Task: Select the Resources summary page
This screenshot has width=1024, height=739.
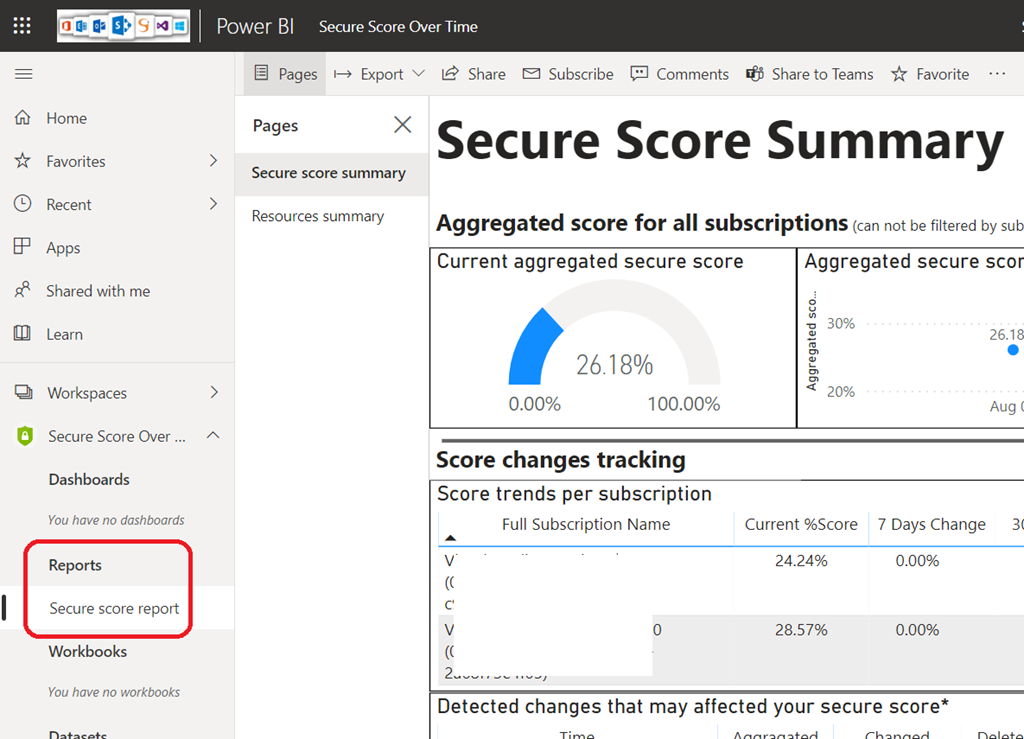Action: (318, 216)
